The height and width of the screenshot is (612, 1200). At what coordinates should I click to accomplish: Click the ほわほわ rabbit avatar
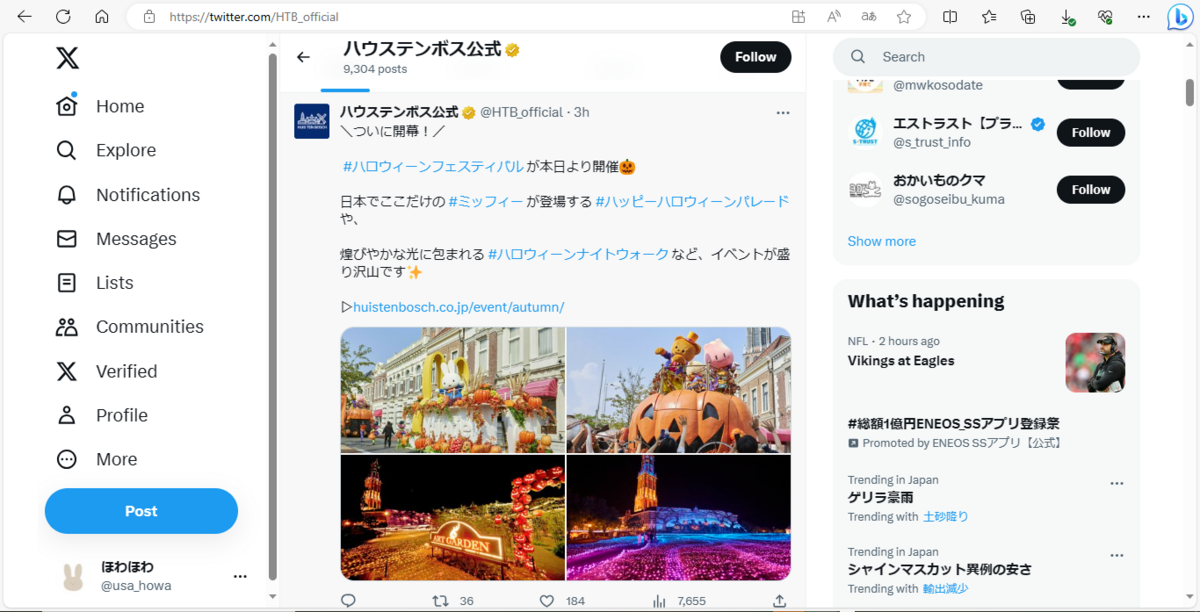click(73, 576)
